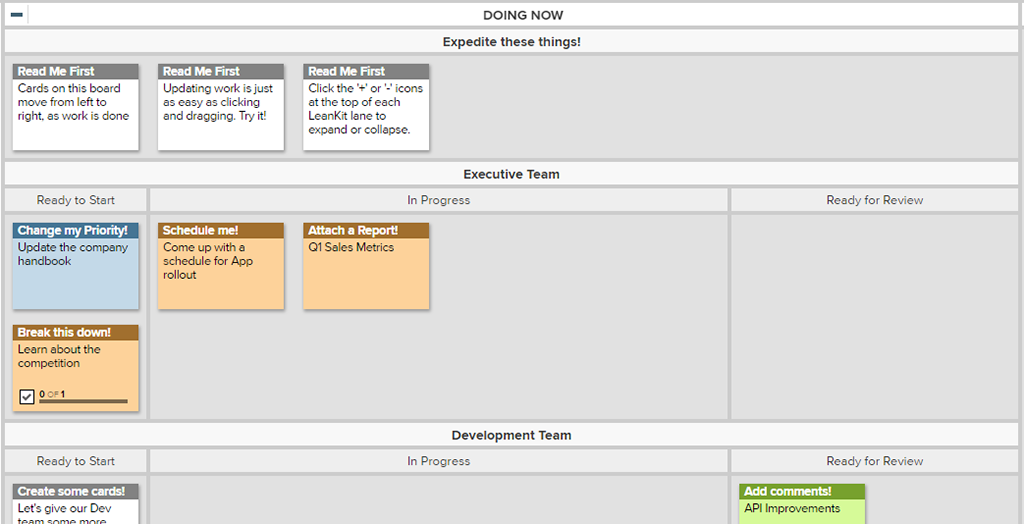The height and width of the screenshot is (524, 1024).
Task: Collapse the DOING NOW lane
Action: coord(17,15)
